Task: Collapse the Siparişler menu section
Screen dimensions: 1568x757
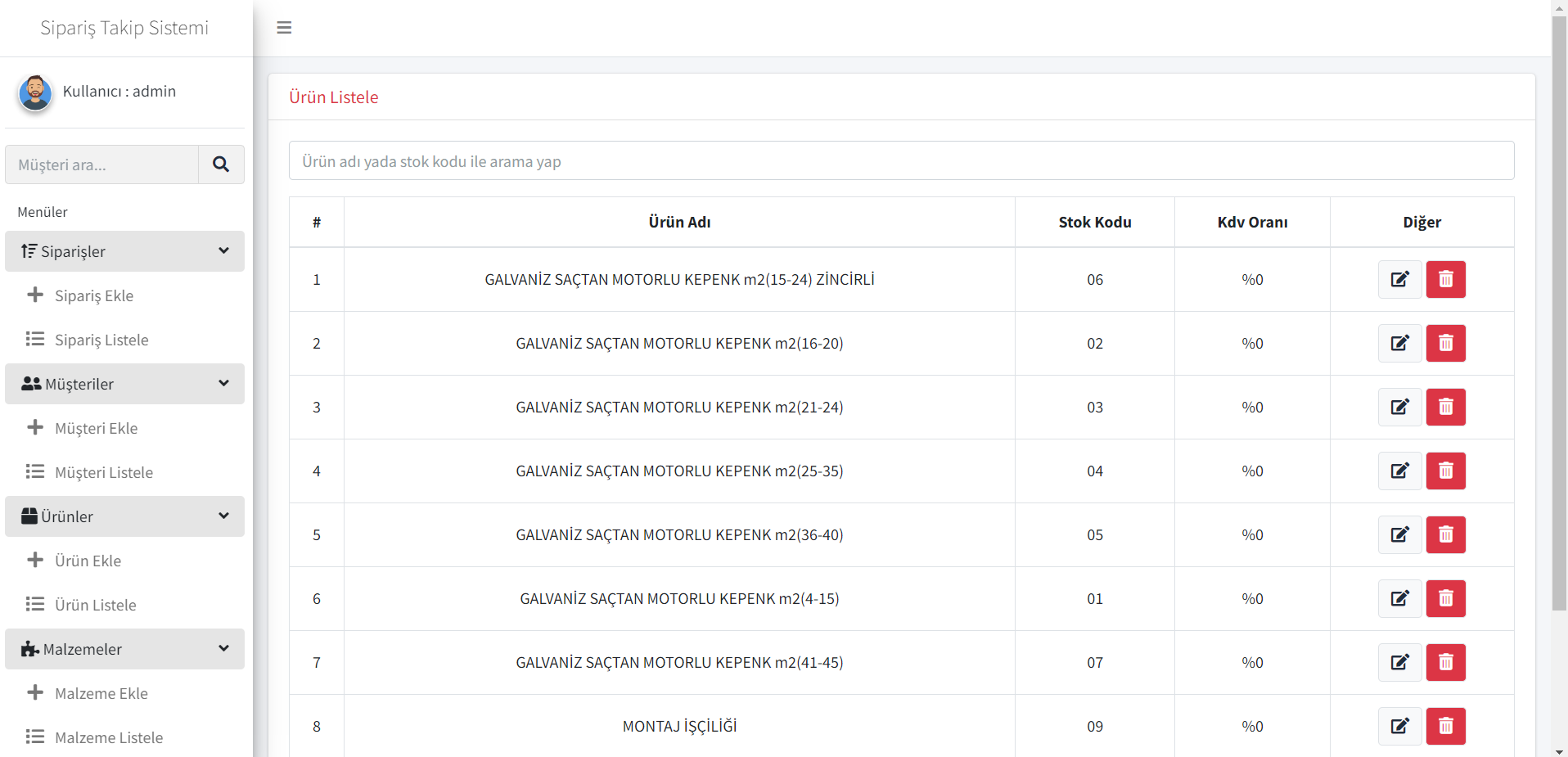Action: click(x=124, y=251)
